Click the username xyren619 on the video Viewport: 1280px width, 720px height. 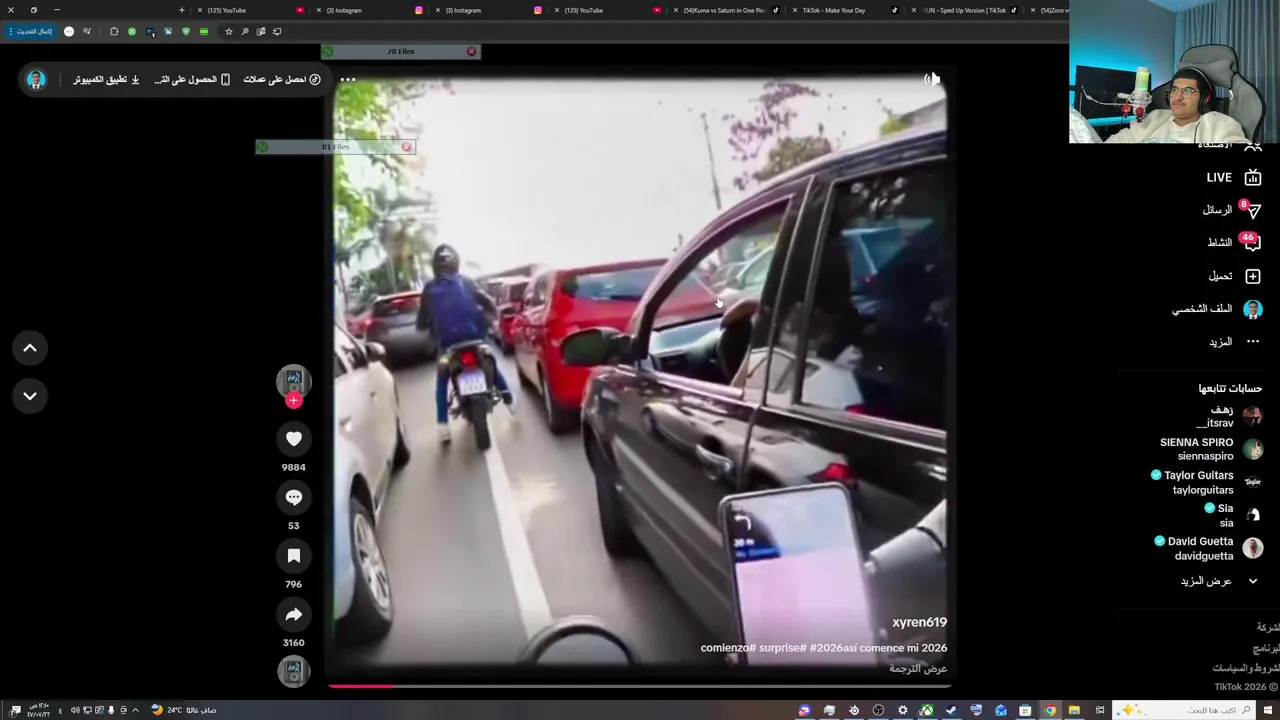tap(919, 622)
